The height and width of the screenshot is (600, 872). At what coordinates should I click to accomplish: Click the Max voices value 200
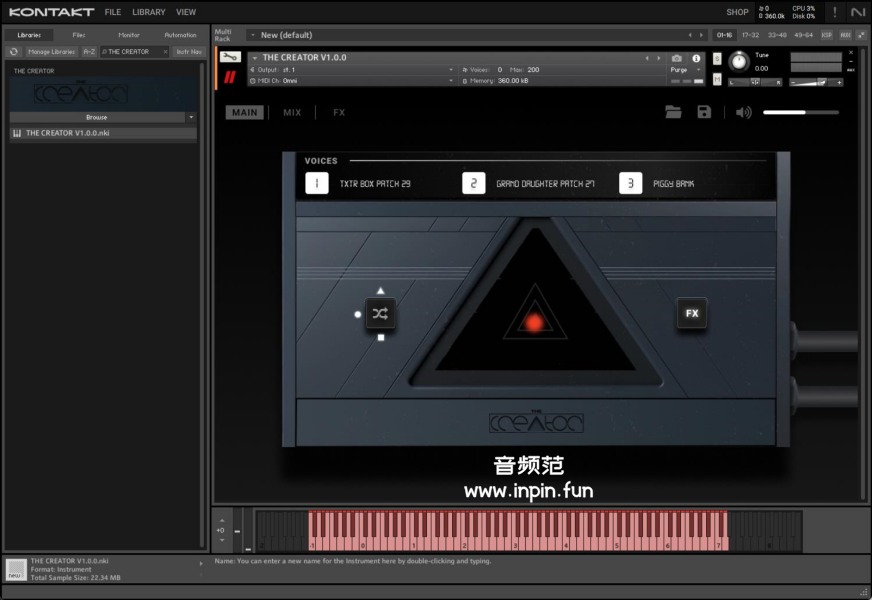point(533,70)
